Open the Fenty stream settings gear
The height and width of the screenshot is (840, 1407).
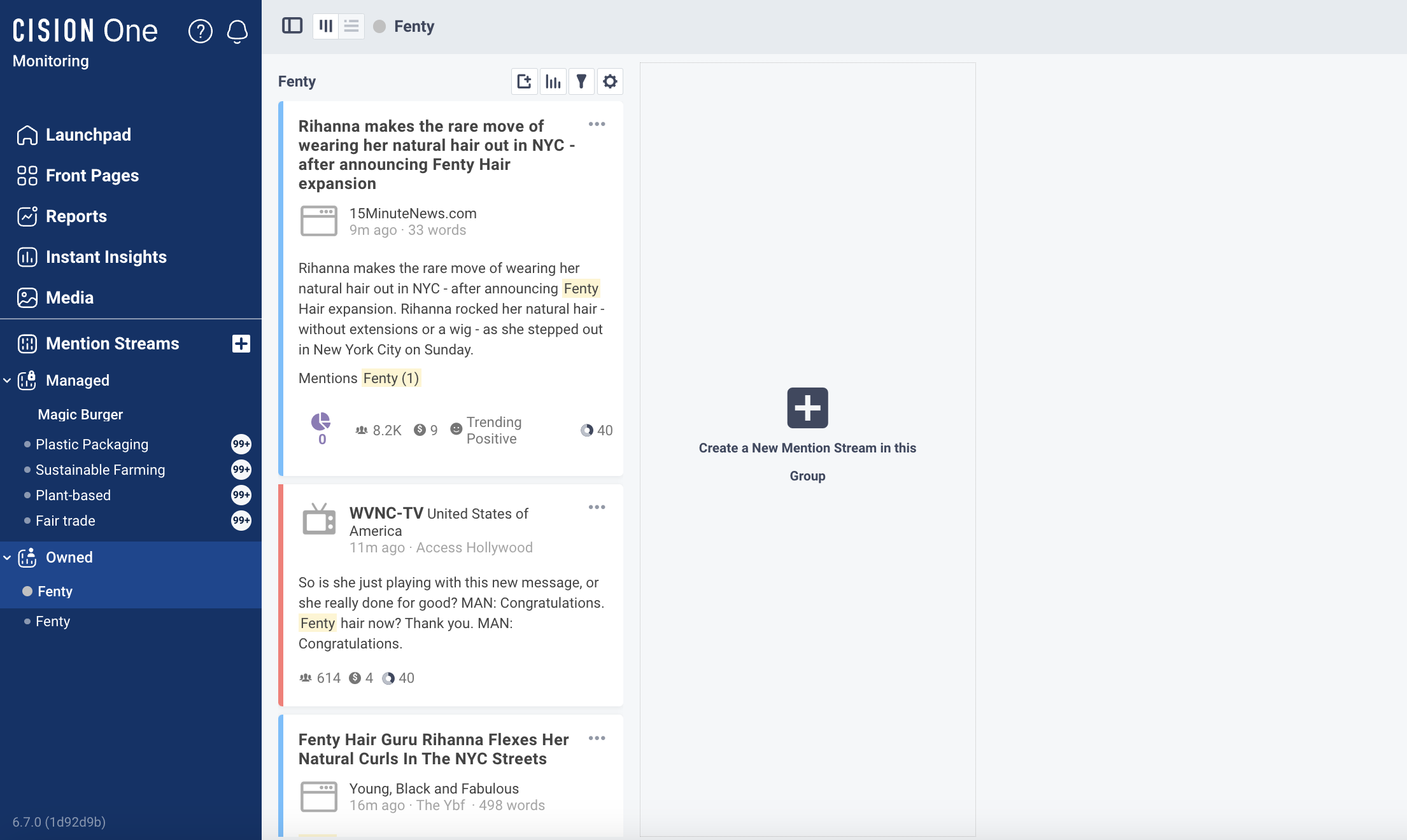pos(610,81)
